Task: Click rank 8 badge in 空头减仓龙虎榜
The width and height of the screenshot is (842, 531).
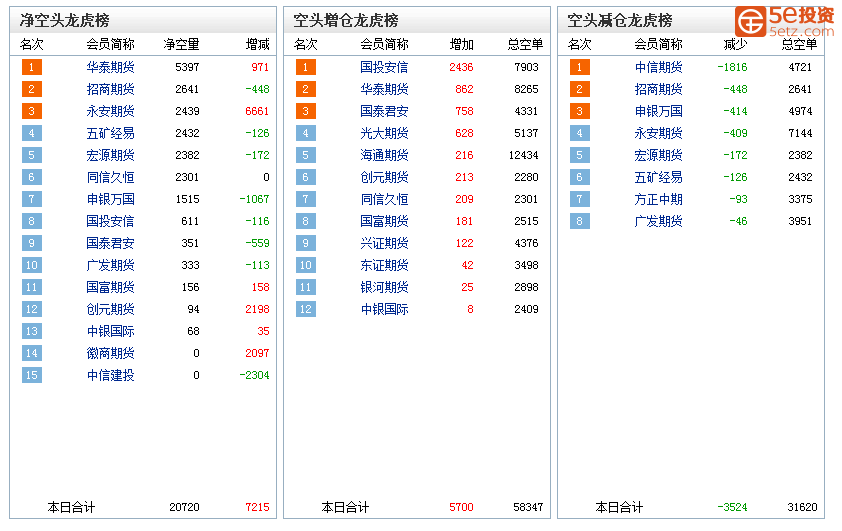Action: pos(579,221)
